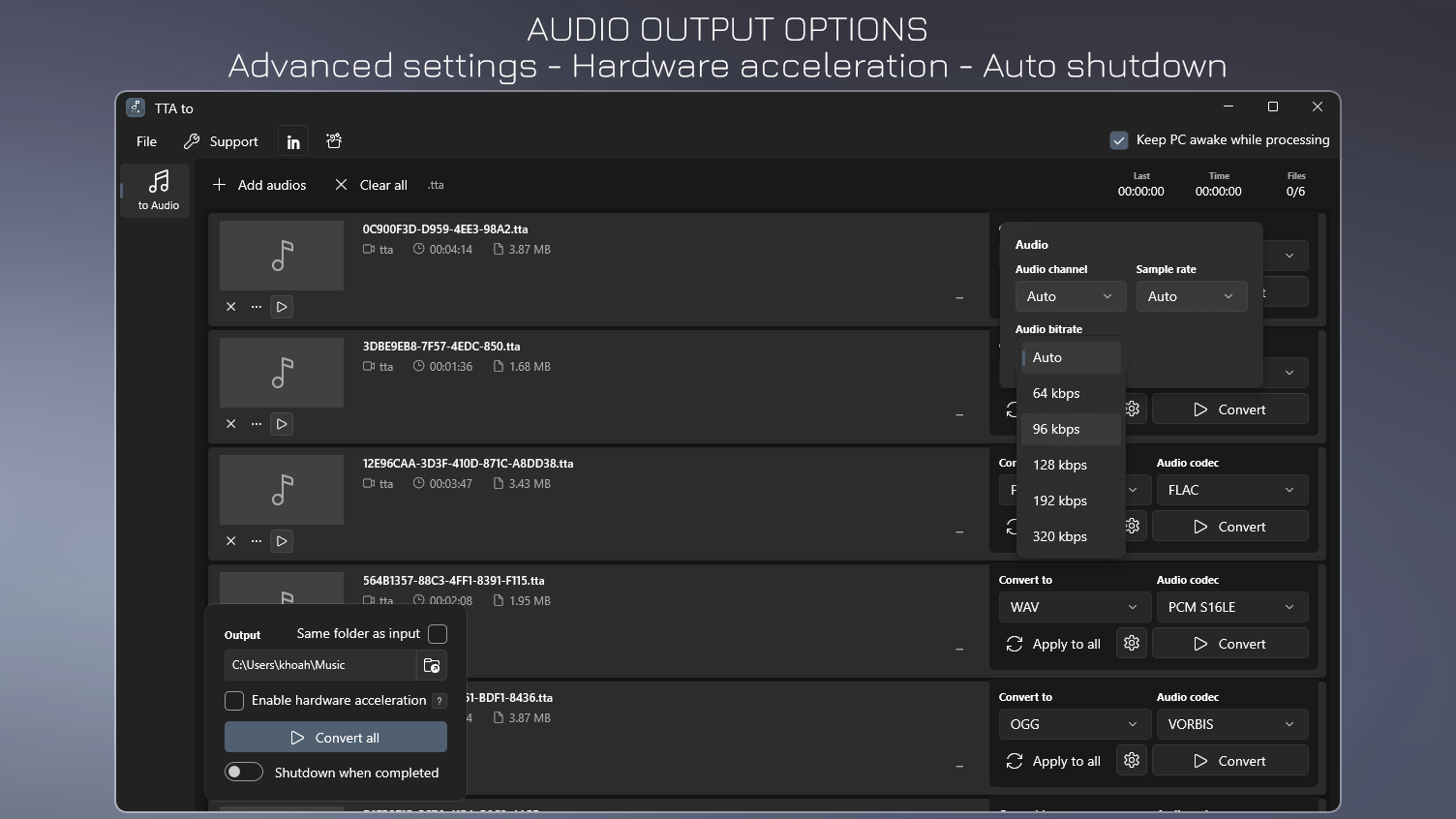This screenshot has height=819, width=1456.
Task: Choose 320 kbps bitrate option
Action: (x=1071, y=536)
